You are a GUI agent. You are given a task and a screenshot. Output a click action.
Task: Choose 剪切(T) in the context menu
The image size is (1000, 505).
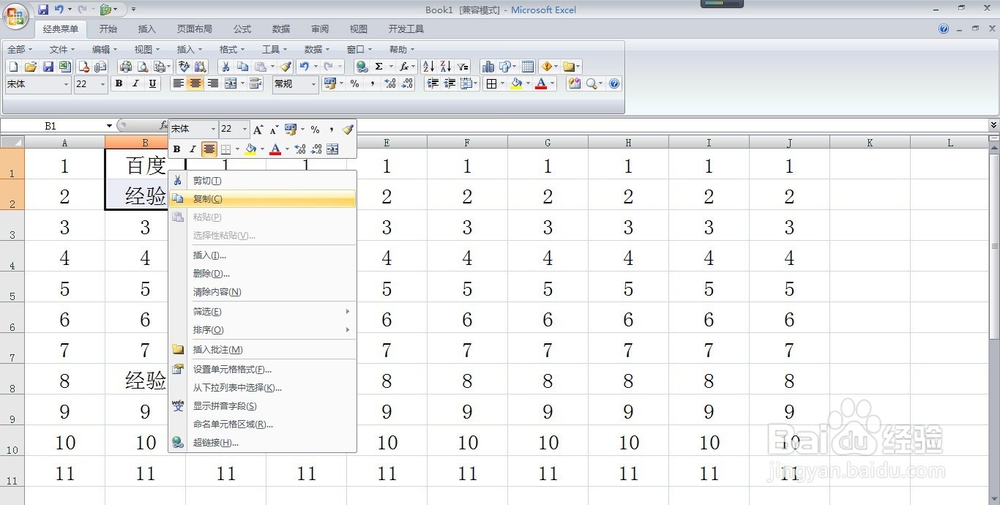point(262,181)
